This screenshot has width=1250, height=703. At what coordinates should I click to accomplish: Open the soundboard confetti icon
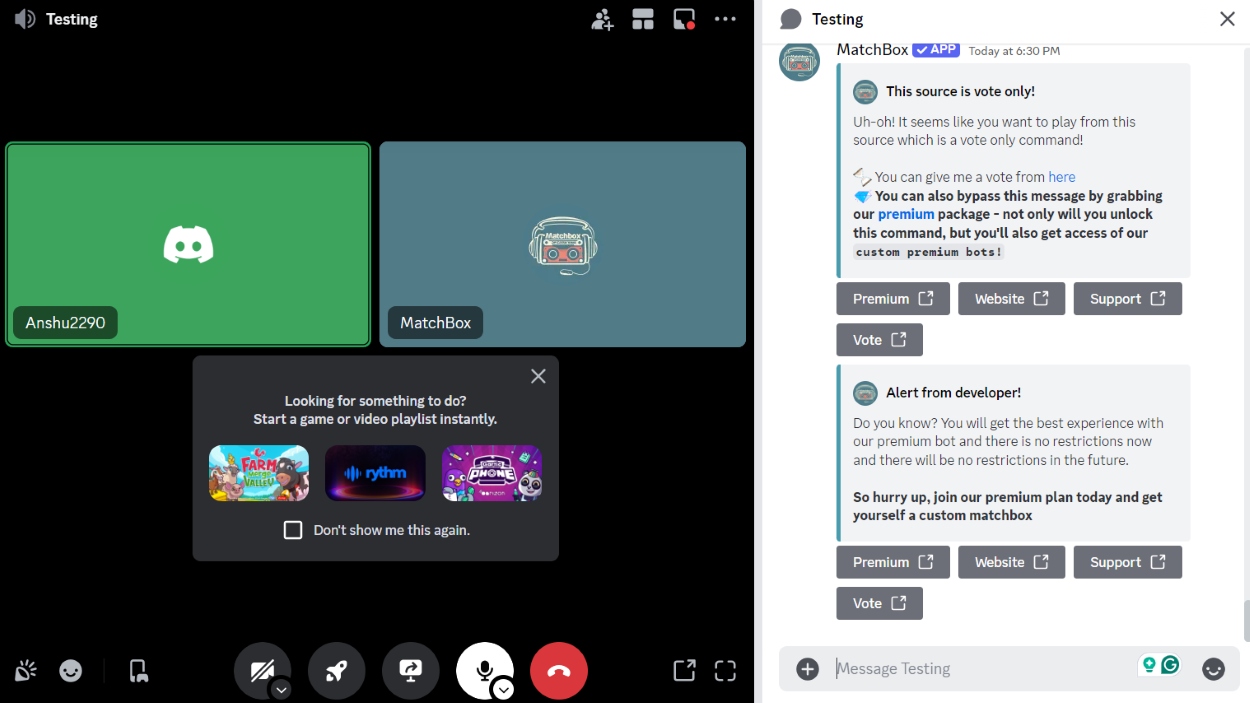click(24, 670)
